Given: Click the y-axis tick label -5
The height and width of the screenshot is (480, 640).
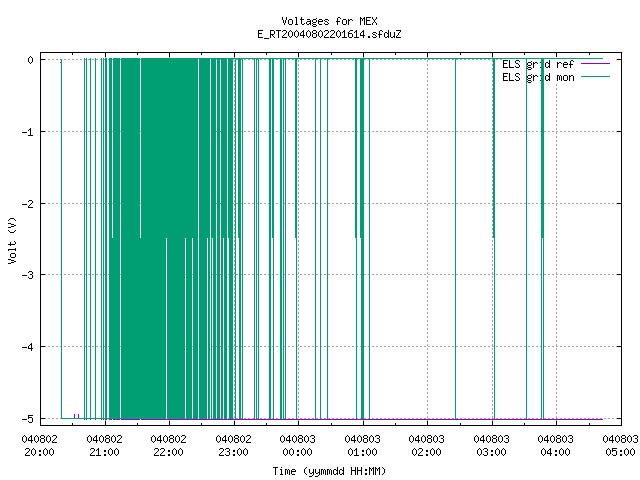Looking at the screenshot, I should point(28,419).
